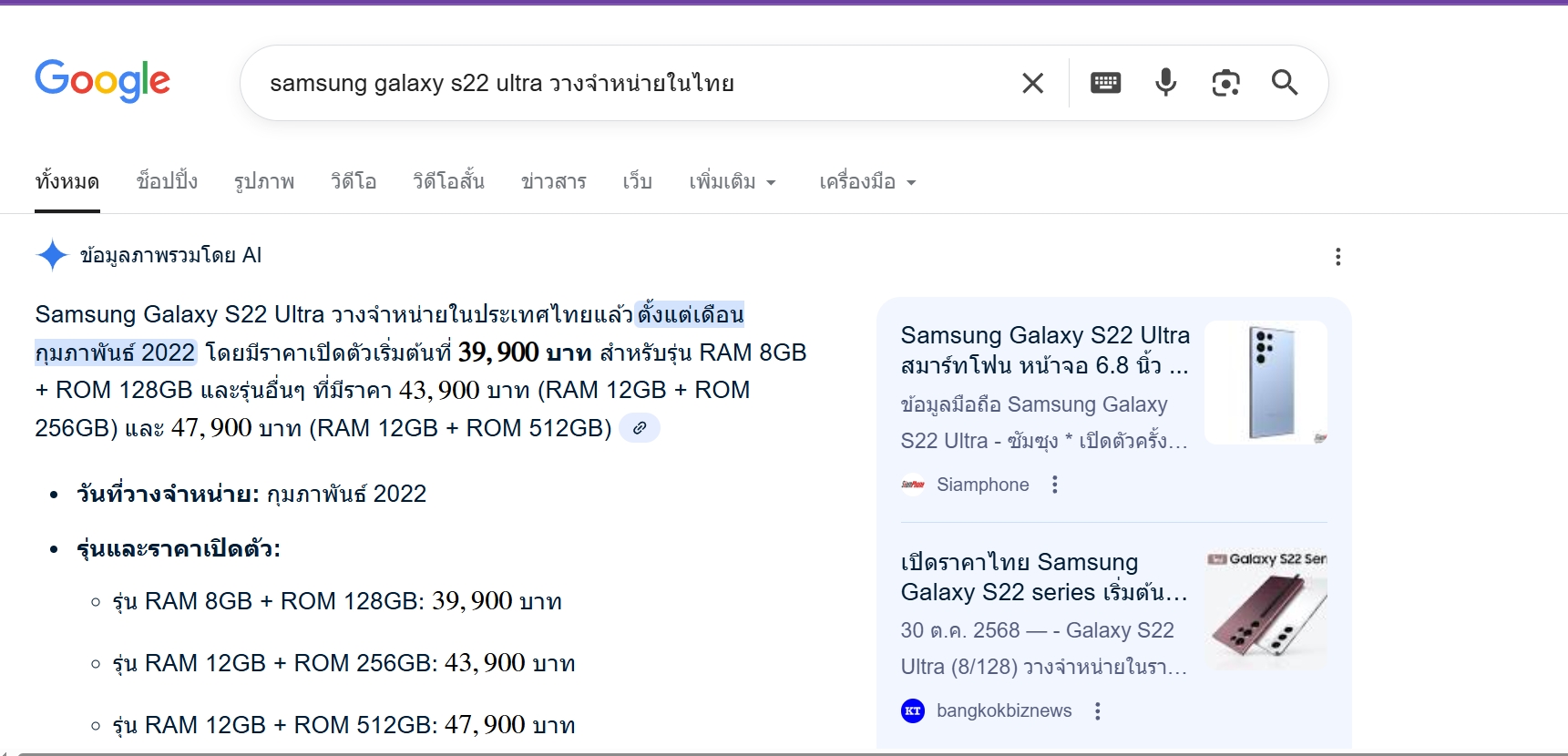Screen dimensions: 1568x756
Task: Click the bangkokbiznews source name
Action: [1004, 710]
